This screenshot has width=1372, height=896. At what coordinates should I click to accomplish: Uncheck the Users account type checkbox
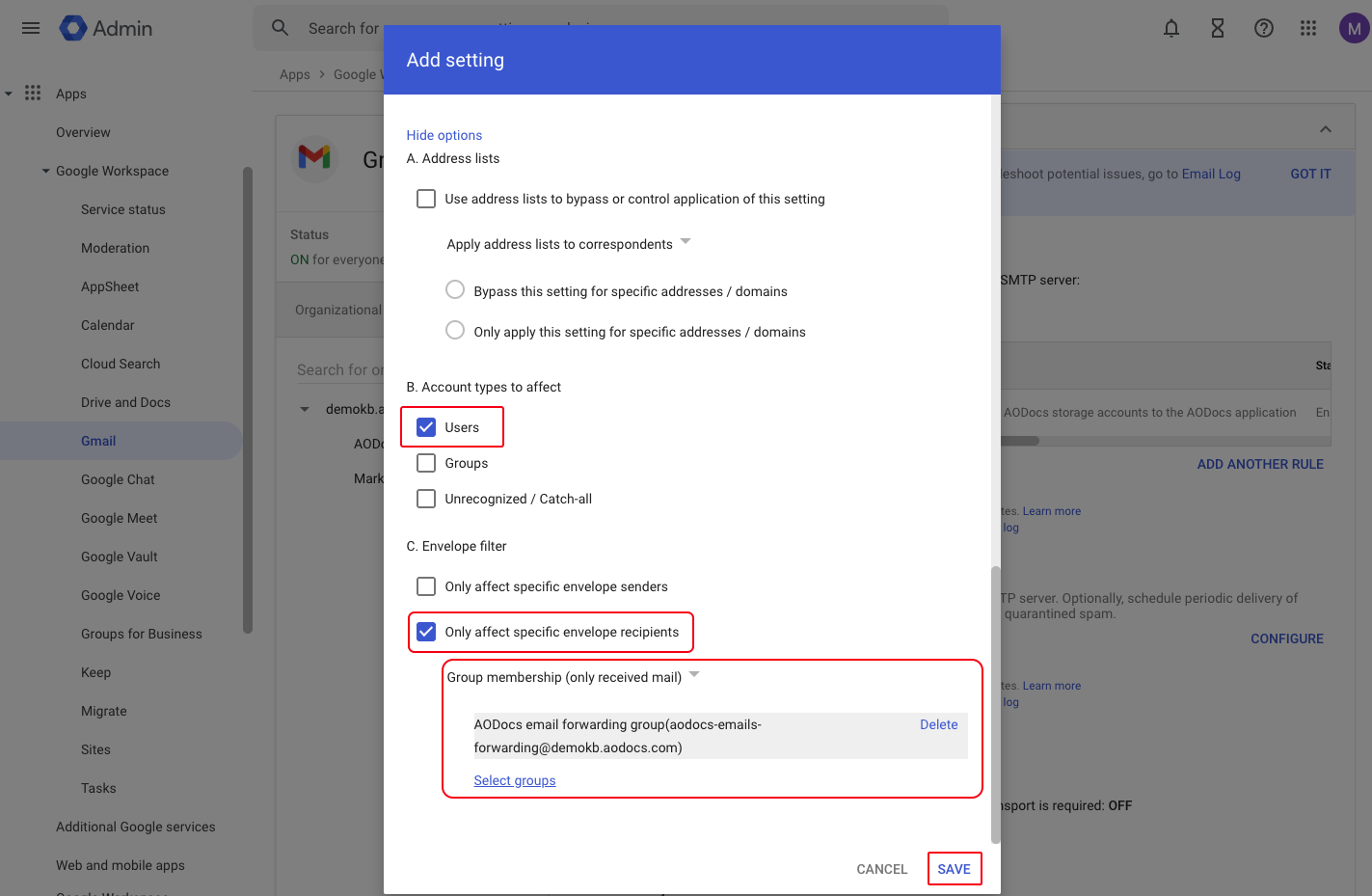[426, 427]
